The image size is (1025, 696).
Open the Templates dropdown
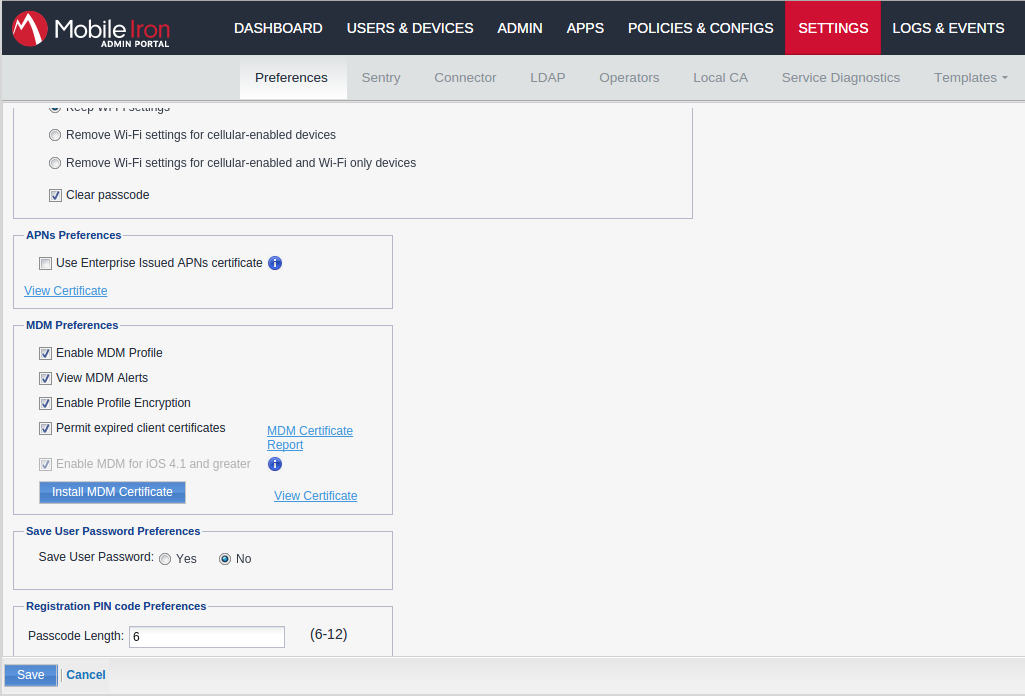970,77
